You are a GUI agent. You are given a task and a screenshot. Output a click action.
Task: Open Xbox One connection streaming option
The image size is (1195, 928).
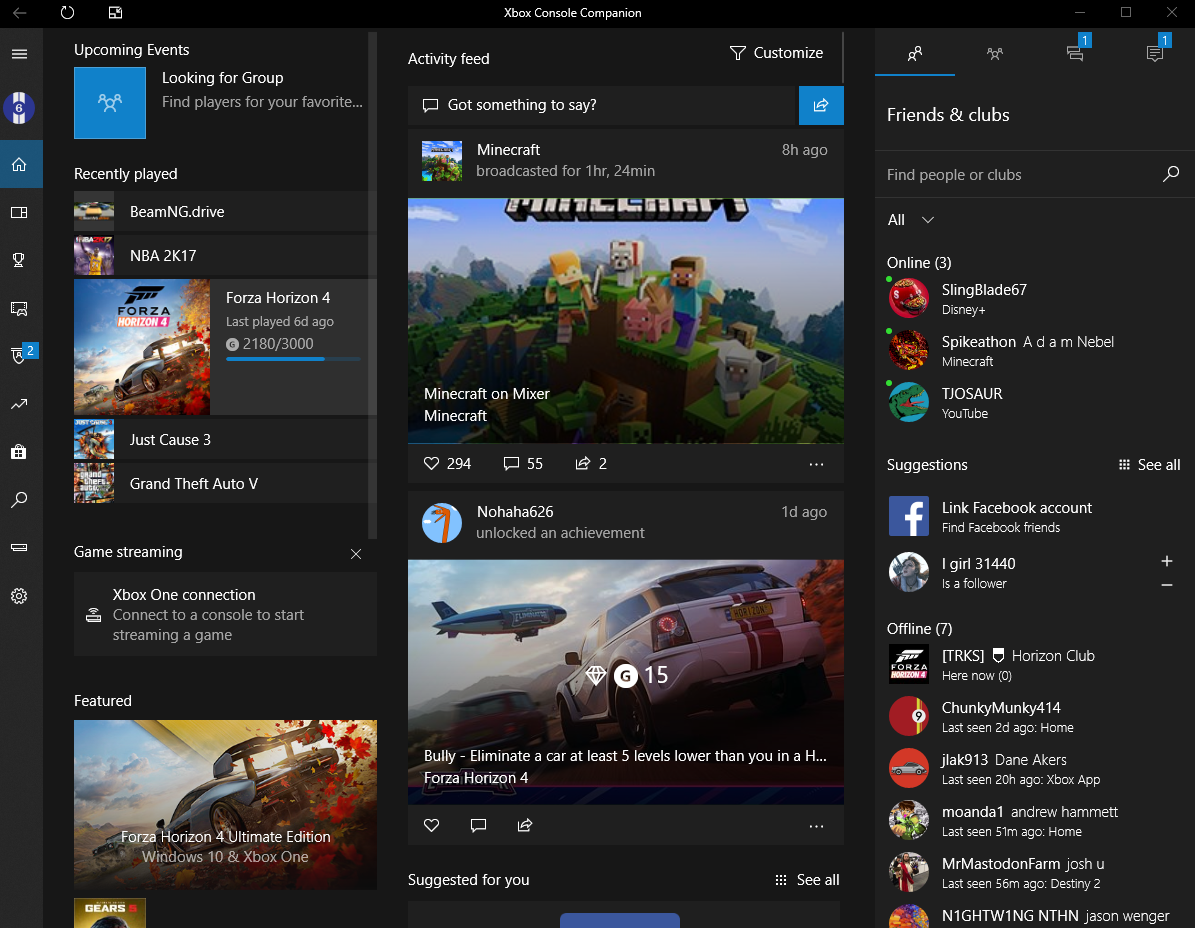(x=226, y=614)
